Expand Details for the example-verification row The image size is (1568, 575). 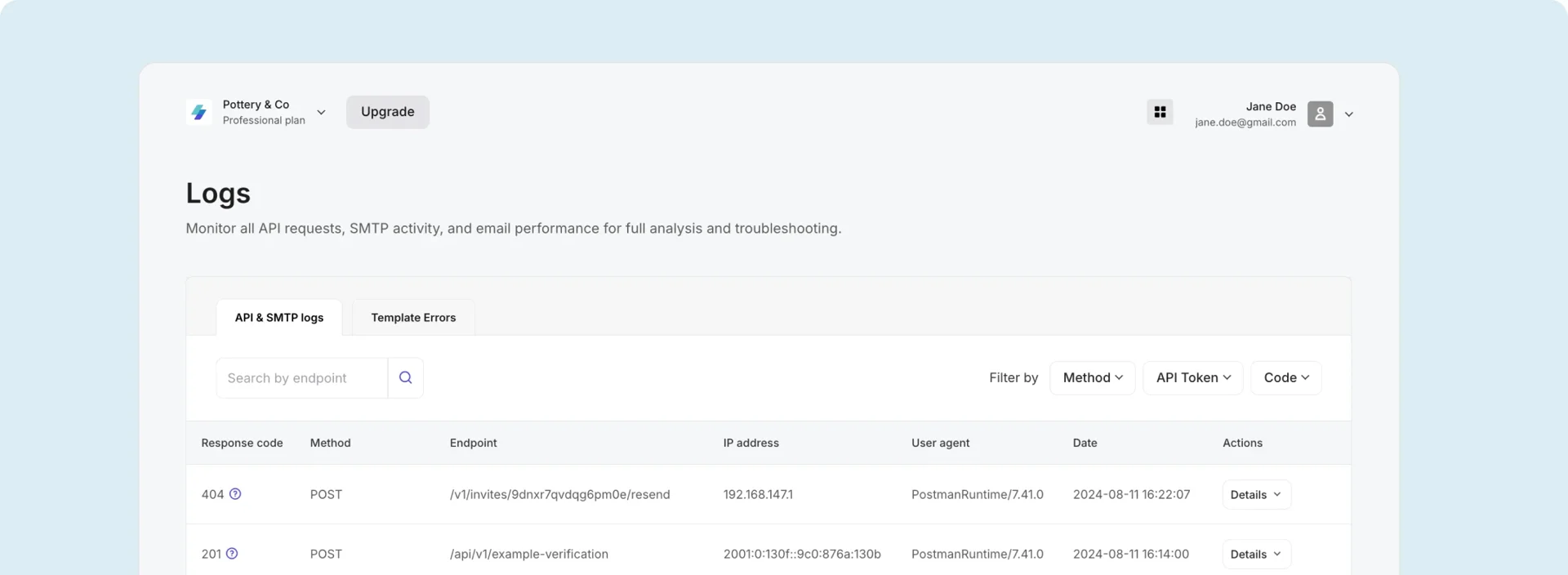coord(1256,554)
